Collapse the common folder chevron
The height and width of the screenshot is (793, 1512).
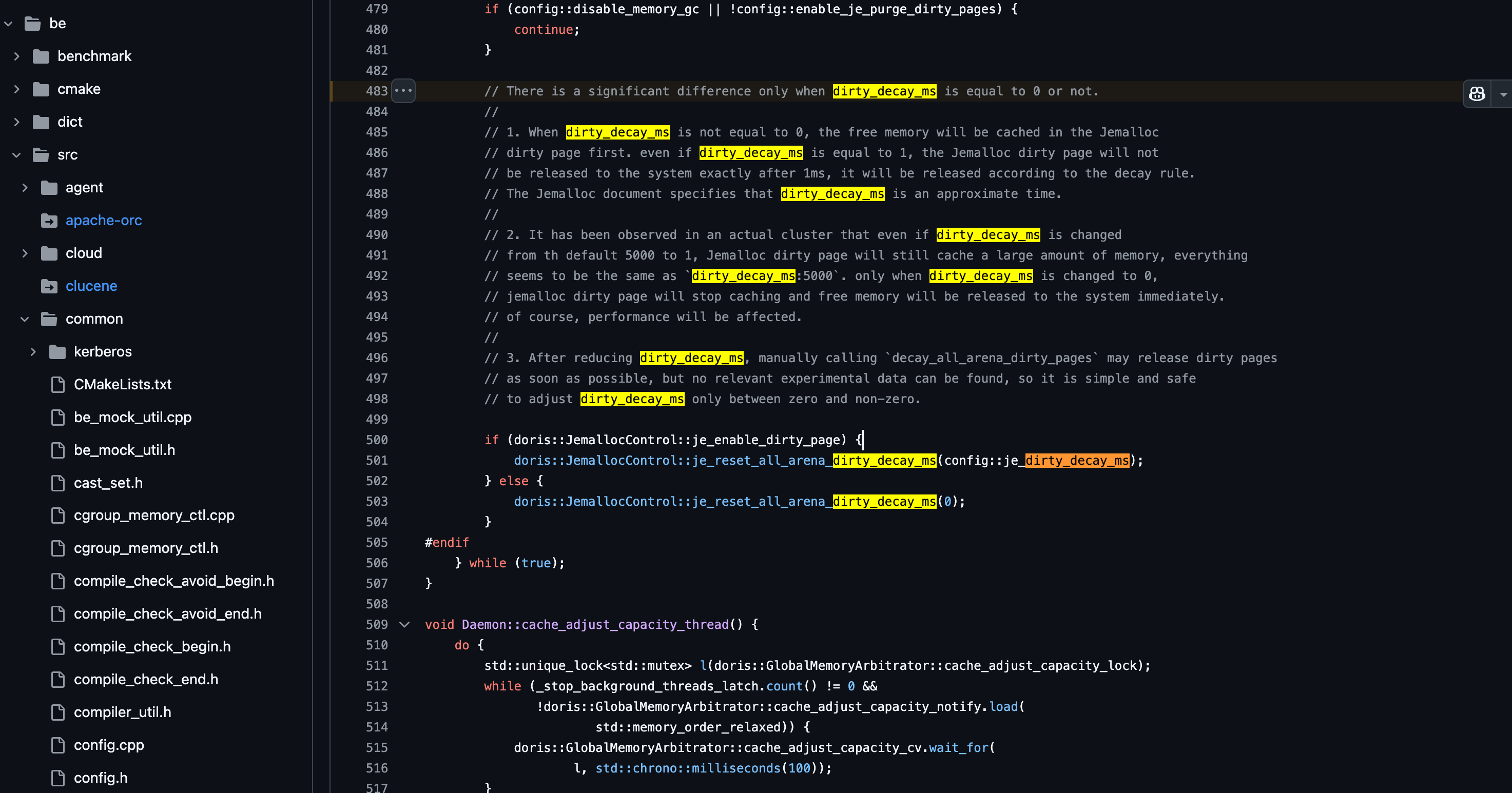[25, 319]
